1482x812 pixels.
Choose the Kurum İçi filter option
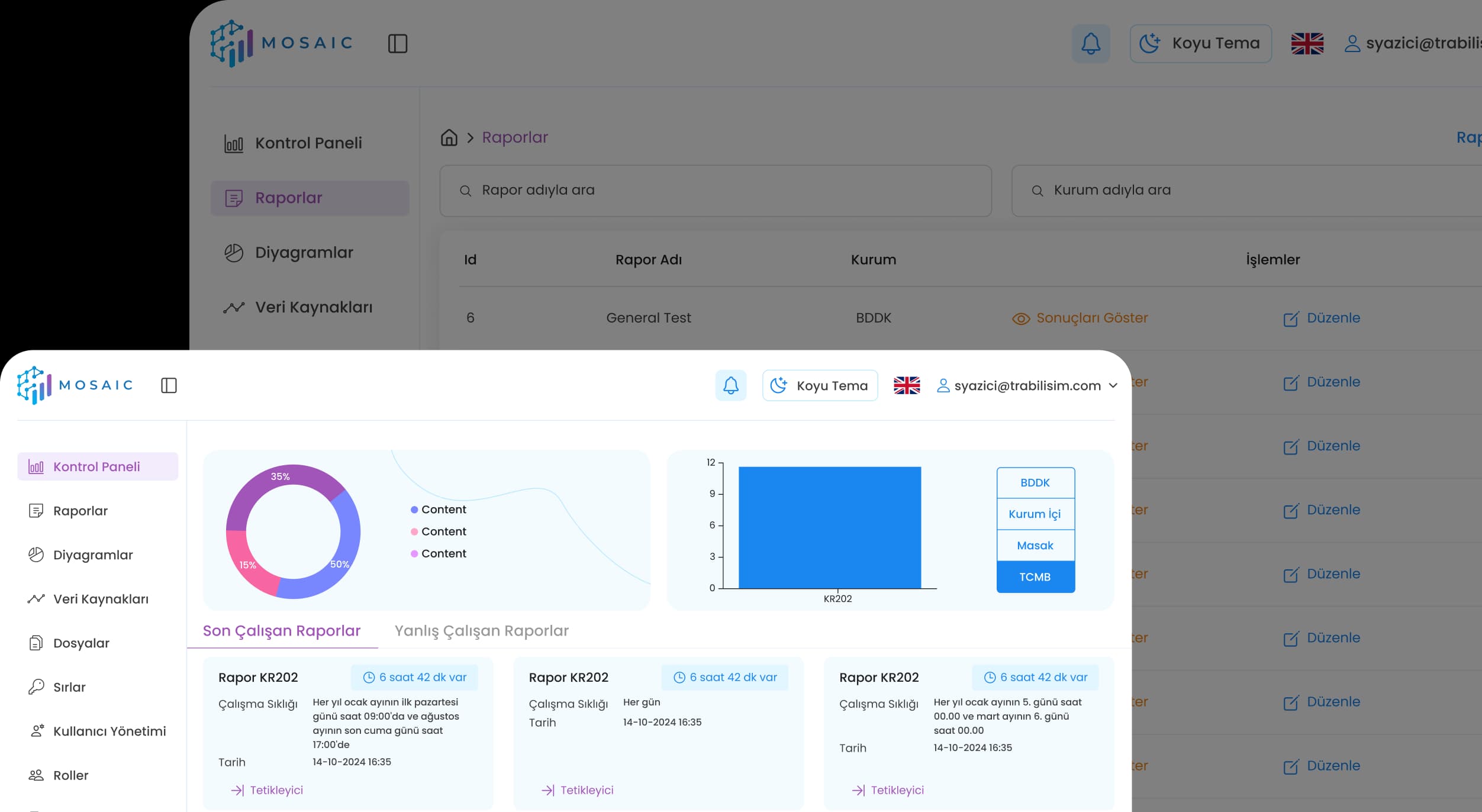click(x=1035, y=514)
